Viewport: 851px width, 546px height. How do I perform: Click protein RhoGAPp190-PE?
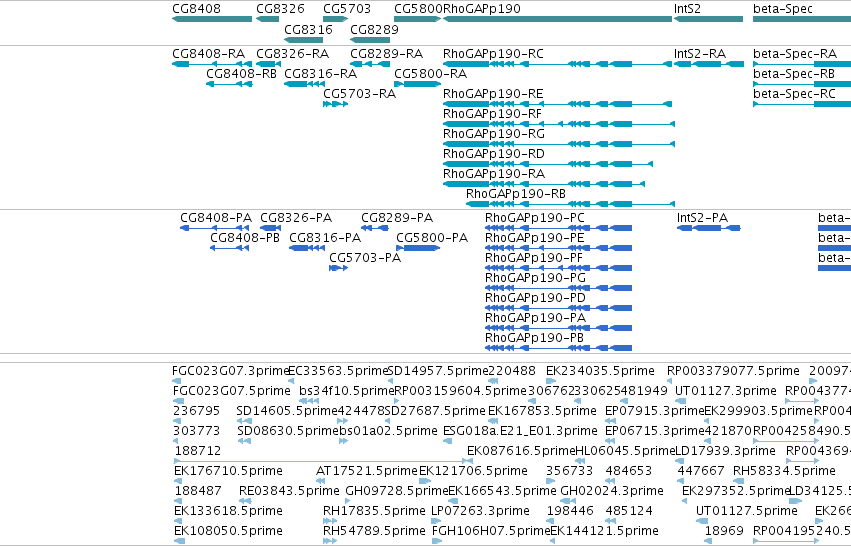pos(558,249)
